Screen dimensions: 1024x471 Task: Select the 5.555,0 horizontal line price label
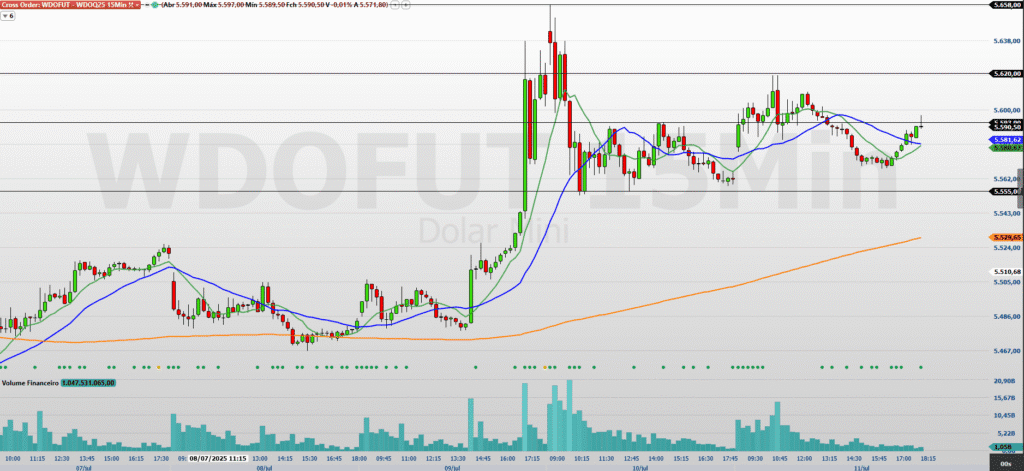pos(1003,191)
